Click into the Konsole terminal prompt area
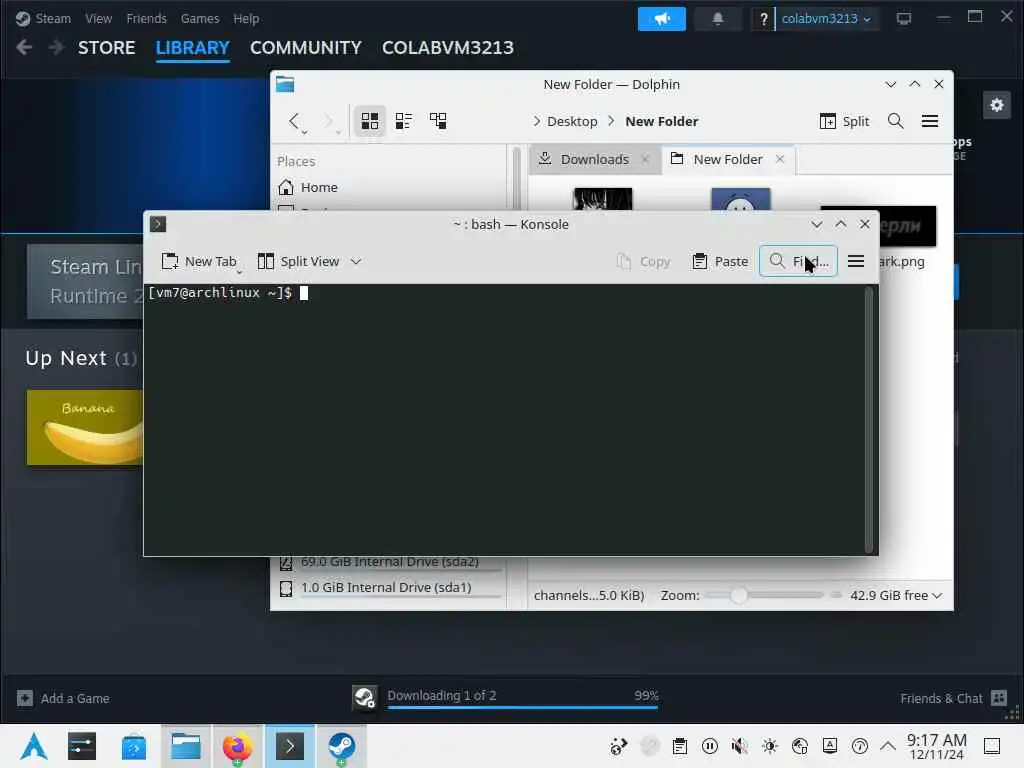Screen dimensions: 1024x768 coord(504,419)
